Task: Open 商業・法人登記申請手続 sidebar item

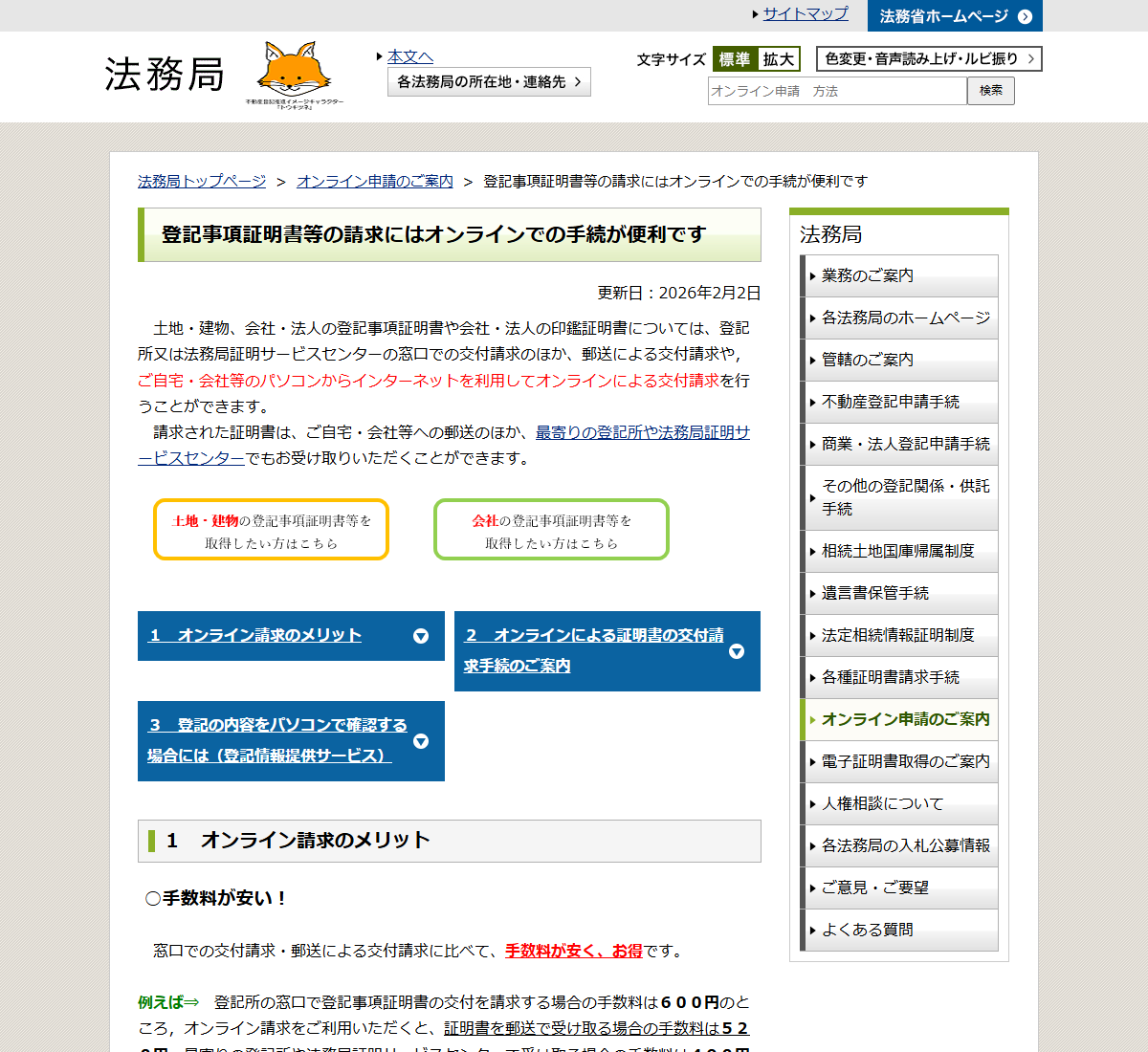Action: coord(899,444)
